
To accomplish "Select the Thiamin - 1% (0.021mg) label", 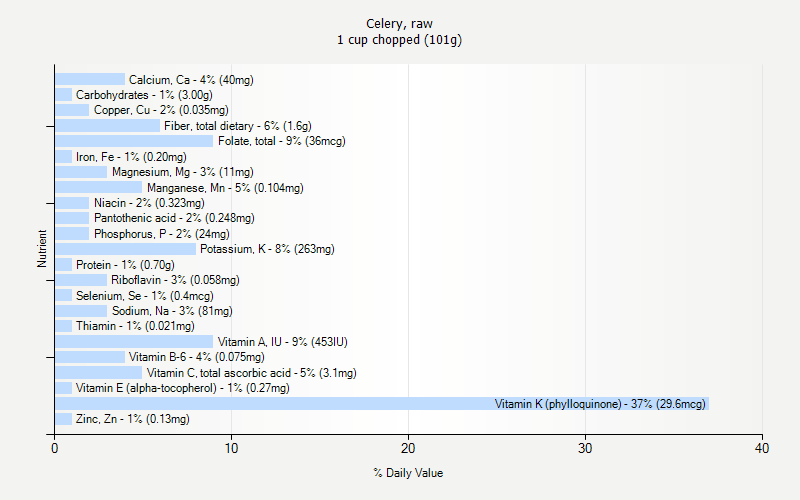I will [x=135, y=326].
